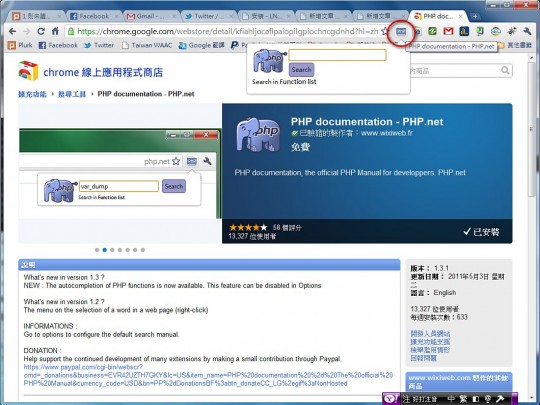Switch to the Facebook tab
The width and height of the screenshot is (540, 405).
pos(93,16)
